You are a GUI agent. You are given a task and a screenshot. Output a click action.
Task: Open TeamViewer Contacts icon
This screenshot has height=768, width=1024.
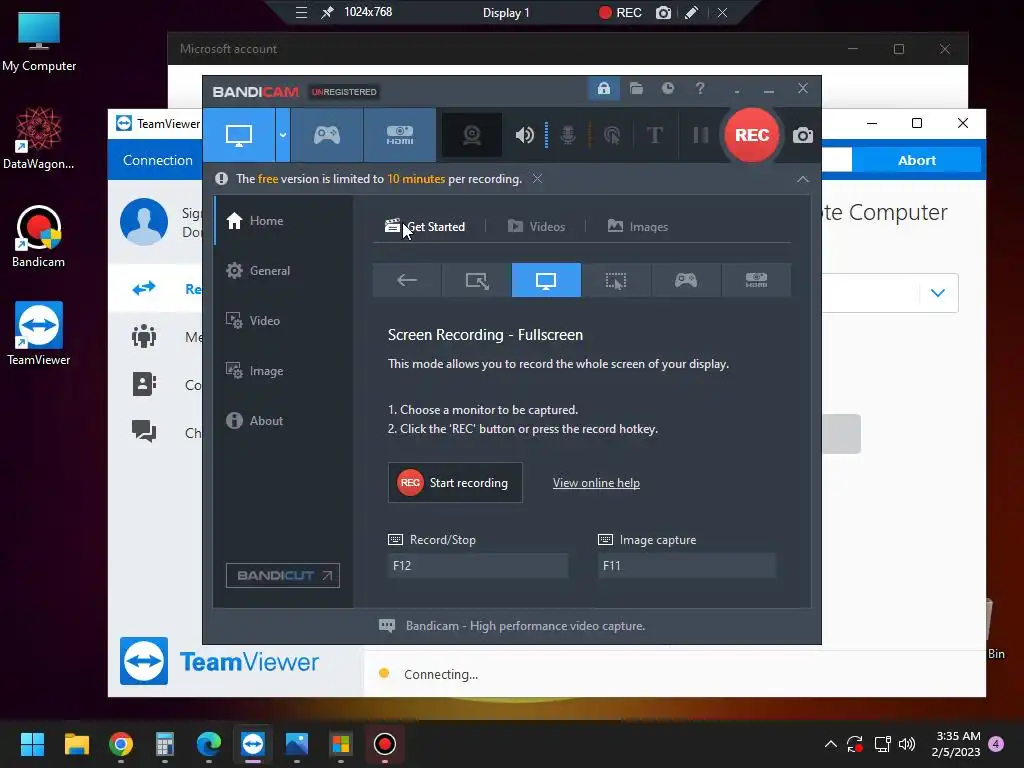pyautogui.click(x=144, y=384)
